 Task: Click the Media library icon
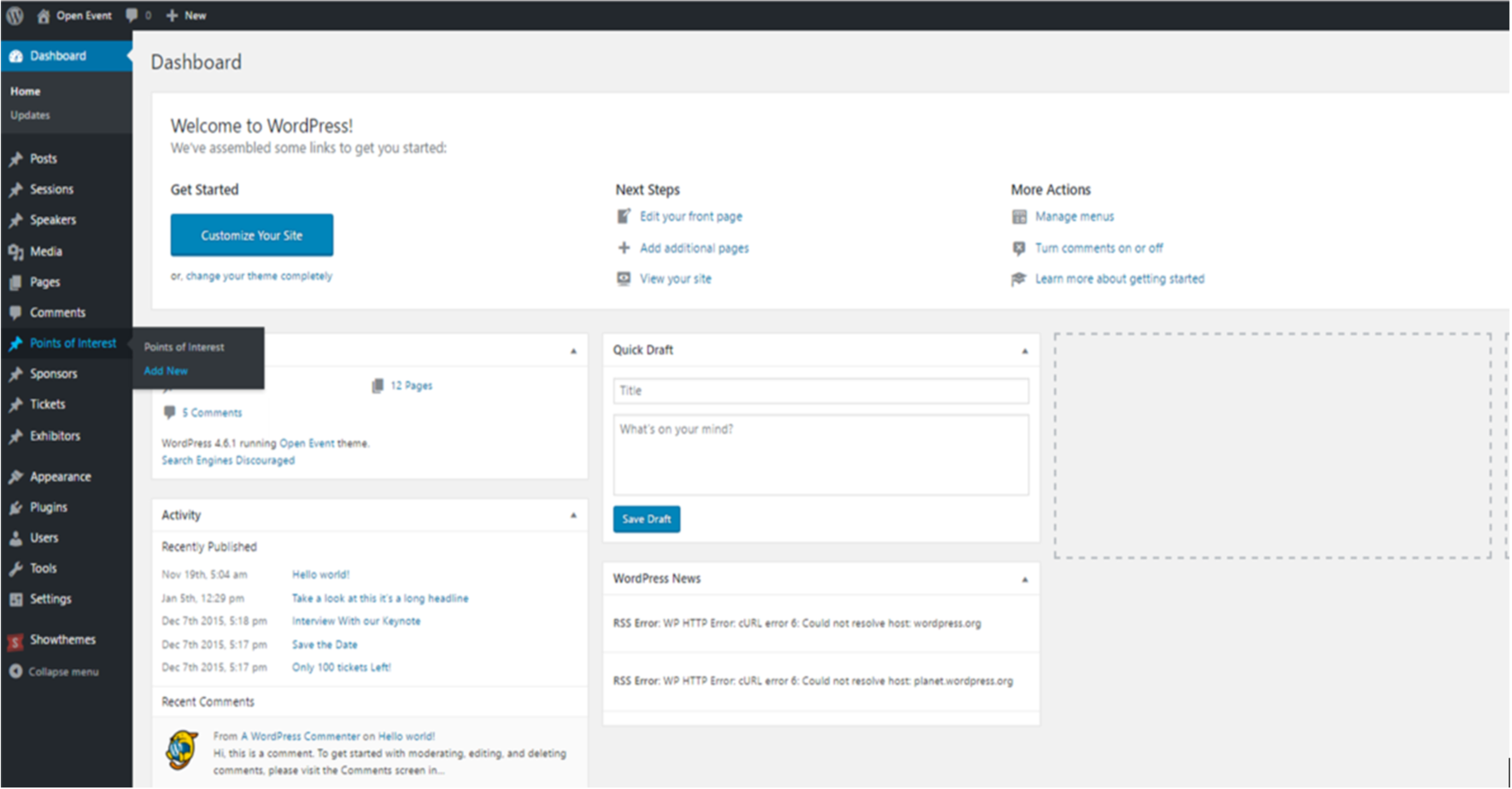coord(15,252)
